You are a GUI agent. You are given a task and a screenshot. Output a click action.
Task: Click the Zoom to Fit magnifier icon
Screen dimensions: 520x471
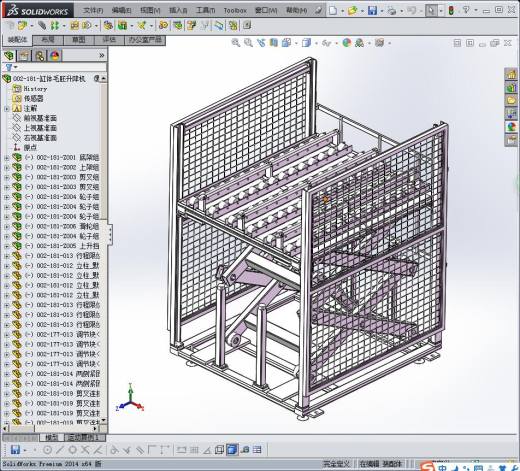(x=236, y=43)
